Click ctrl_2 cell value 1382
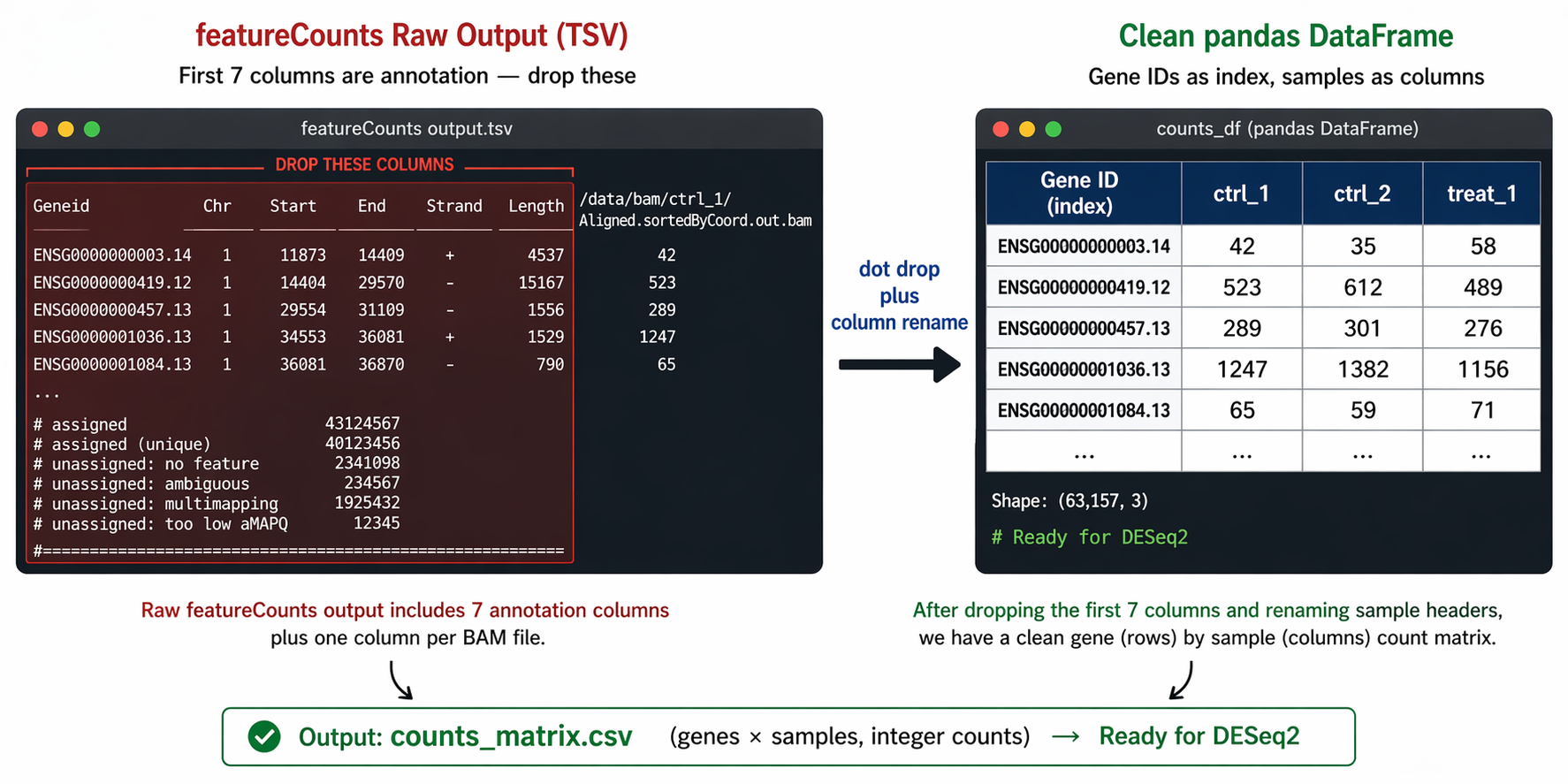The width and height of the screenshot is (1568, 784). tap(1363, 369)
